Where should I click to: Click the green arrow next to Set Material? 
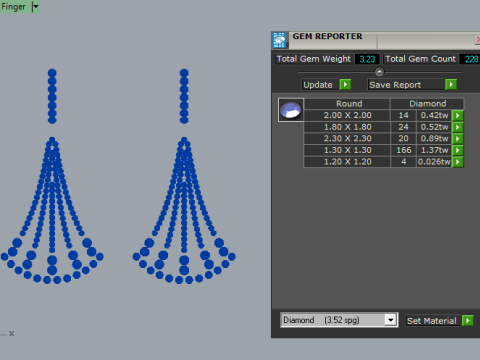tap(468, 321)
